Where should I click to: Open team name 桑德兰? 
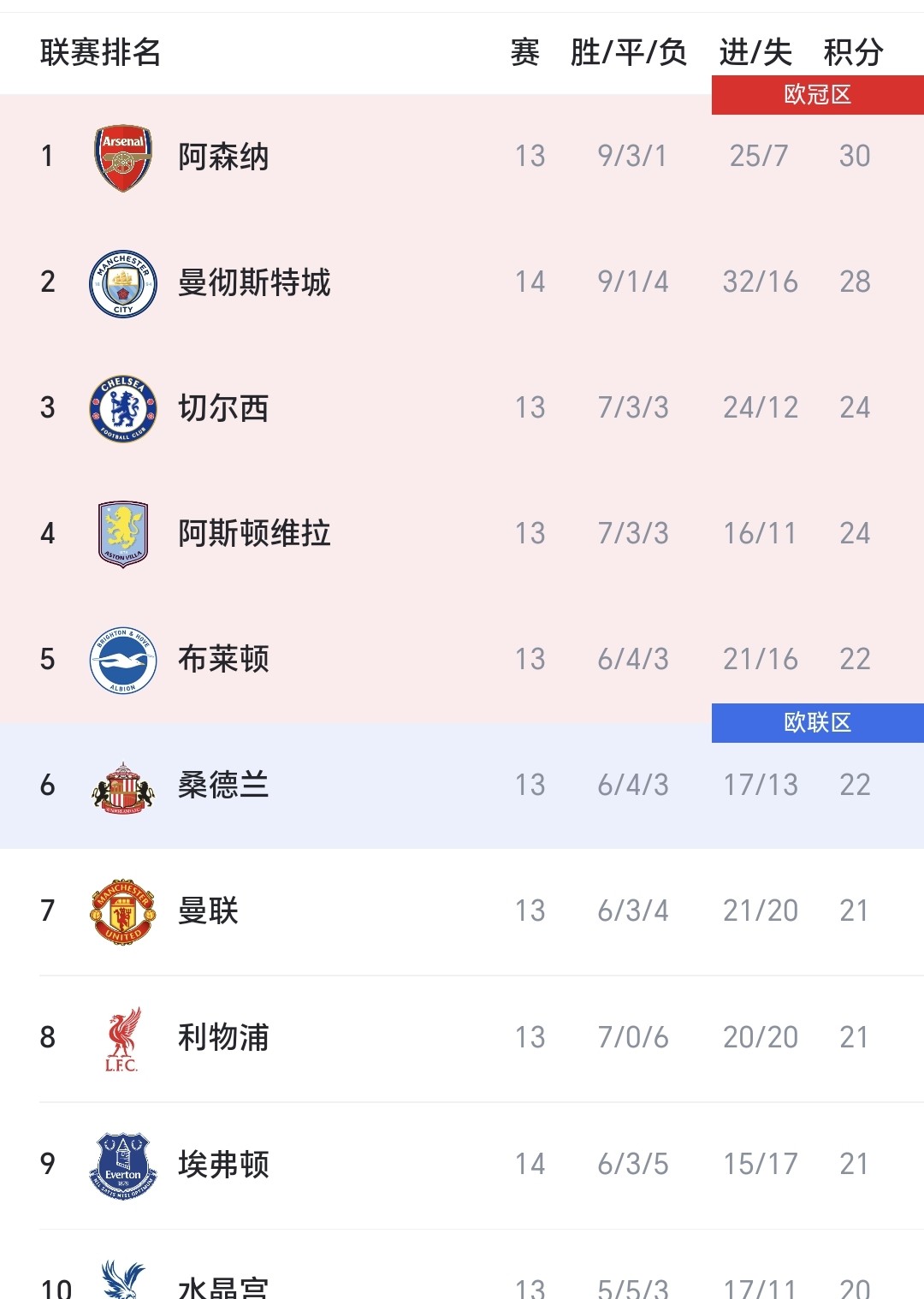click(223, 785)
